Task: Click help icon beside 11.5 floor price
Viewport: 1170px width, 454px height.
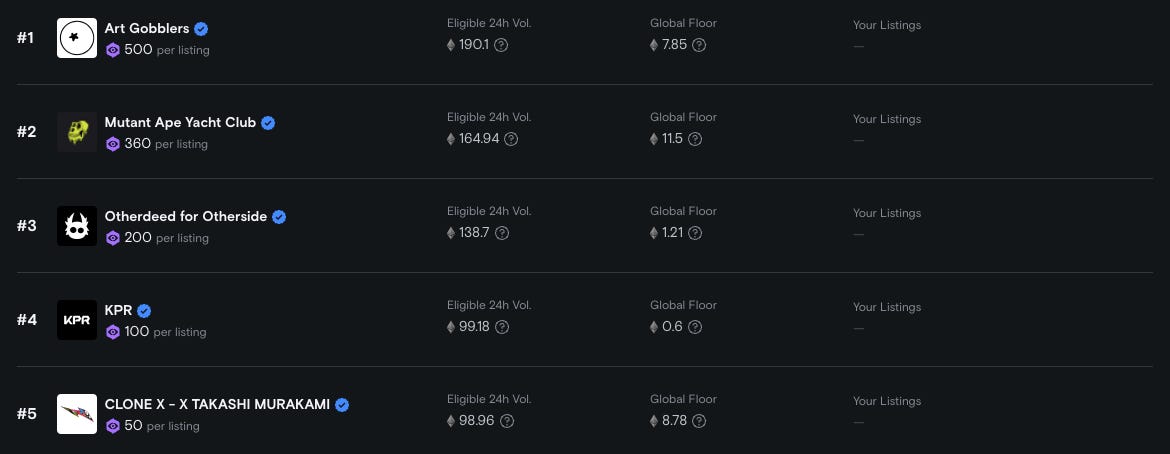Action: pos(695,139)
